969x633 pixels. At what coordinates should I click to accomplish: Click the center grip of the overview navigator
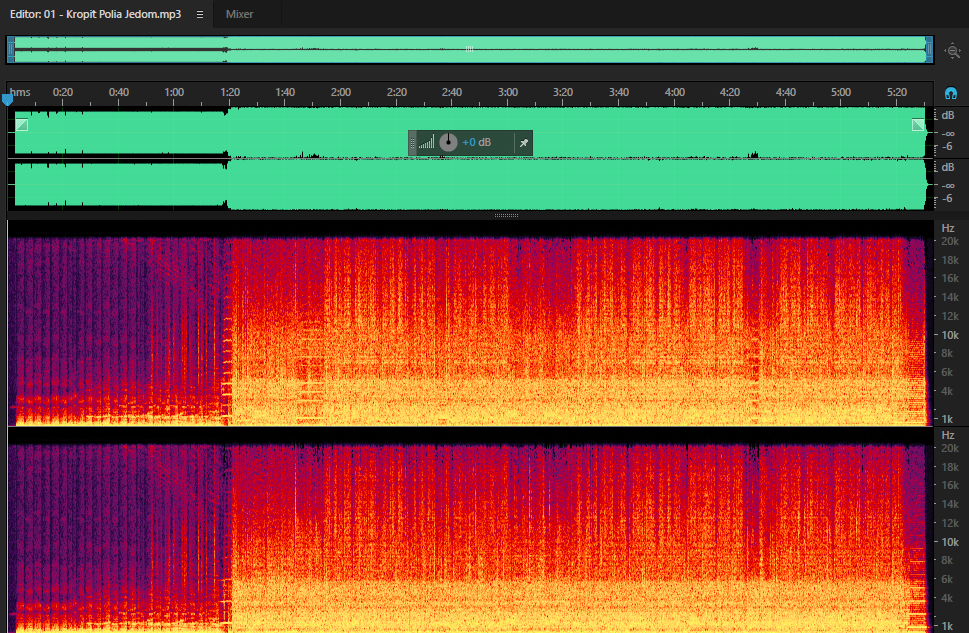(469, 49)
